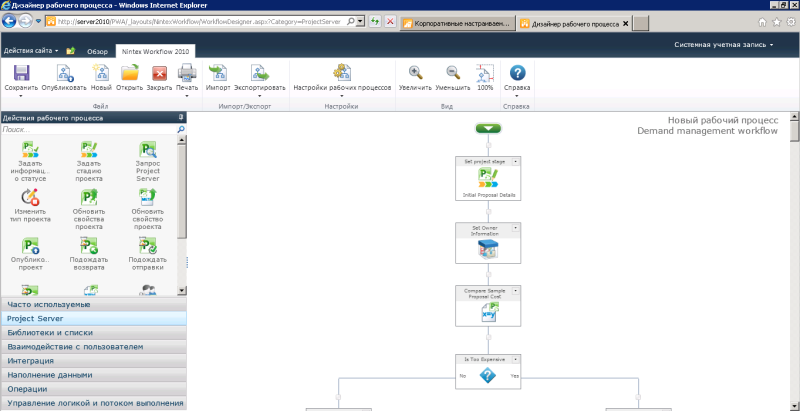Select the Nintex Workflow 2010 tab
This screenshot has width=800, height=411.
155,52
